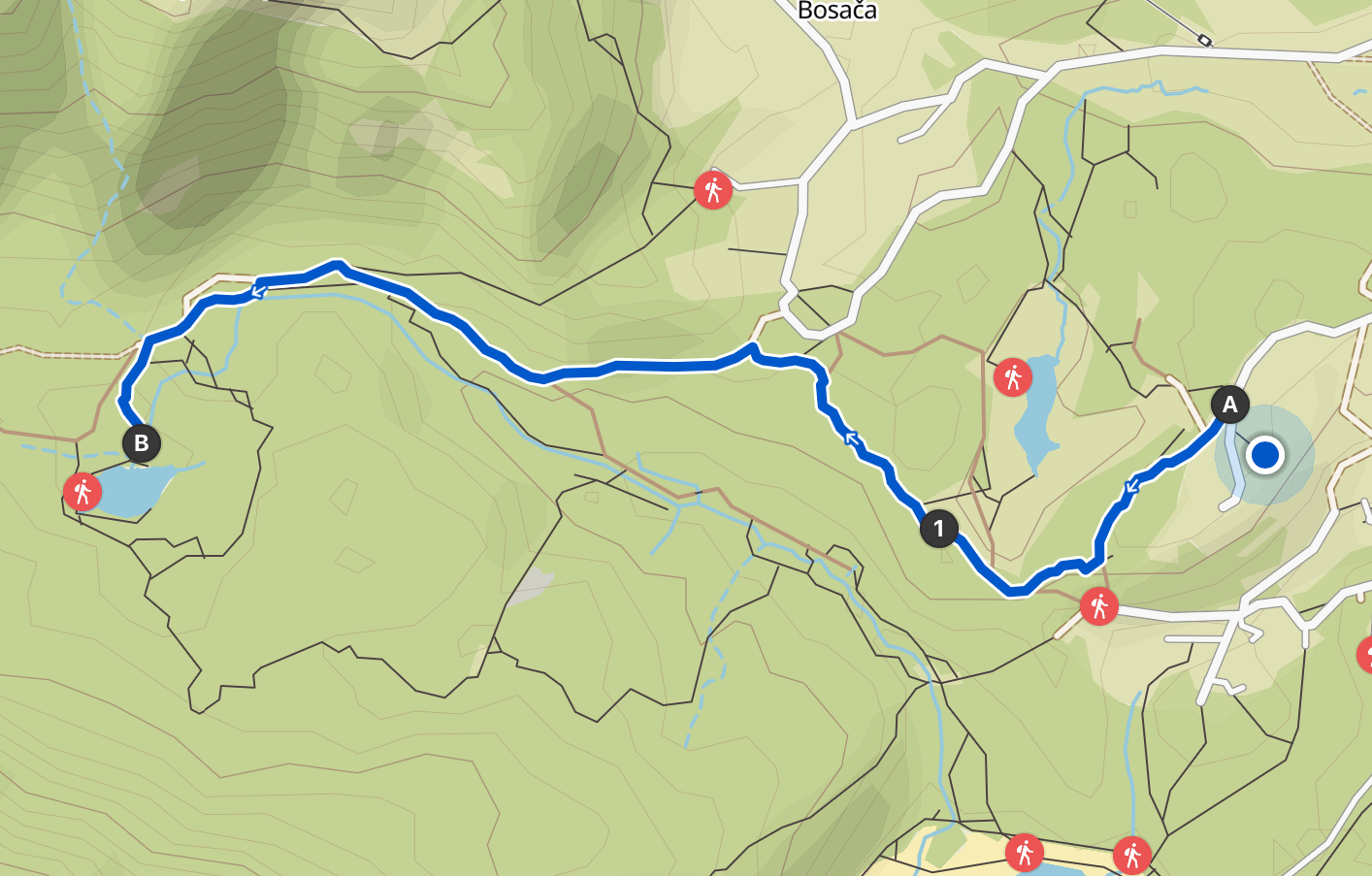
Task: Open the hiking icon west of Bosača road
Action: 713,190
